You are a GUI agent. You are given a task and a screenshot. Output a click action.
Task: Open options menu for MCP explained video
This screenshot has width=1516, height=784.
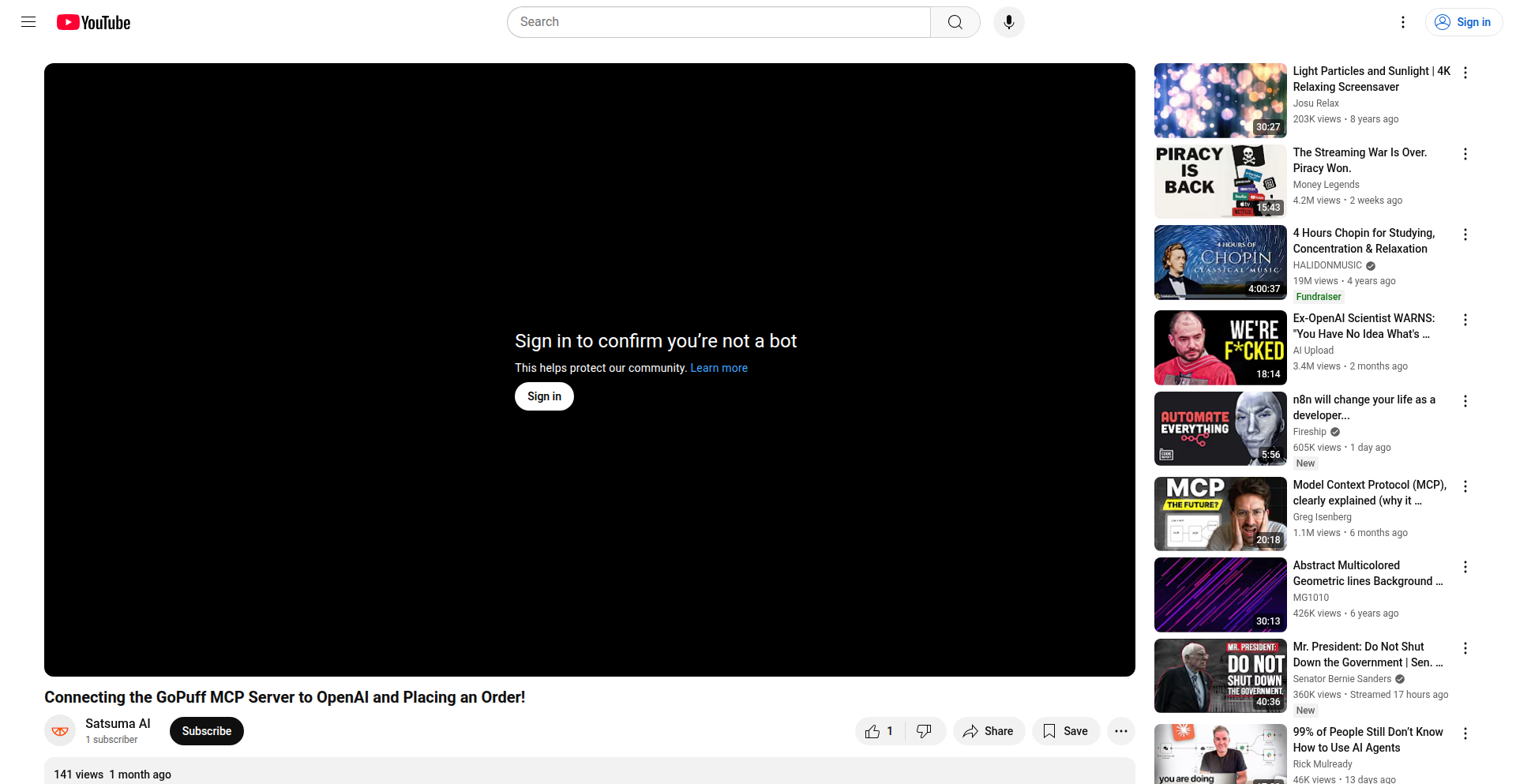(x=1465, y=486)
